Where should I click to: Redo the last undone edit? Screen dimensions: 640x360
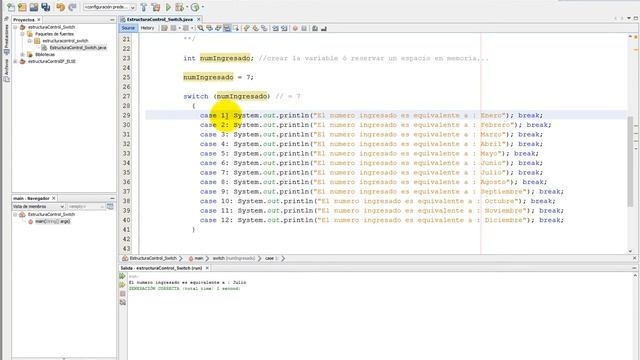tap(72, 7)
